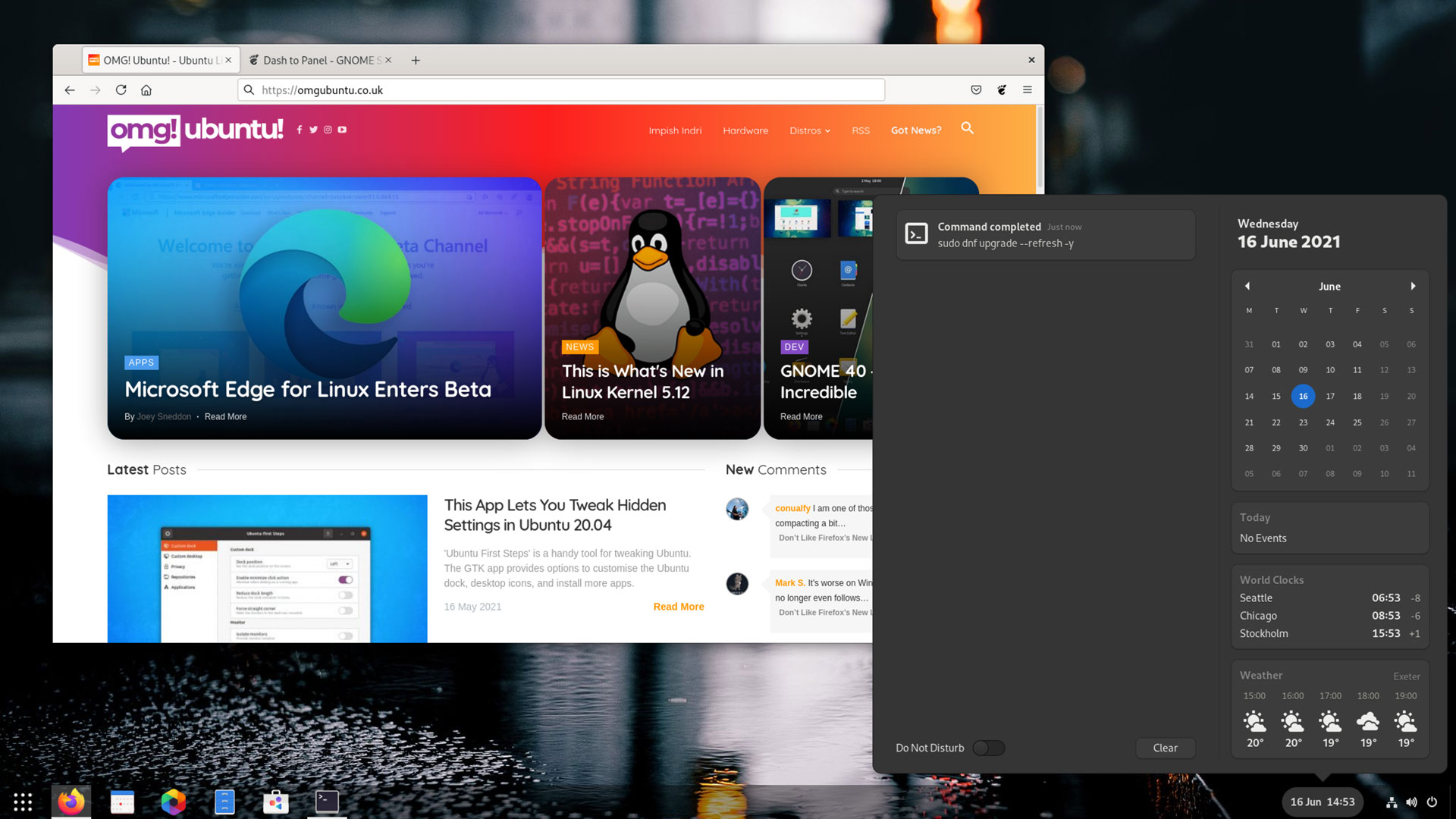Click the GNOME extension icon in the Firefox toolbar
This screenshot has width=1456, height=819.
tap(1002, 90)
